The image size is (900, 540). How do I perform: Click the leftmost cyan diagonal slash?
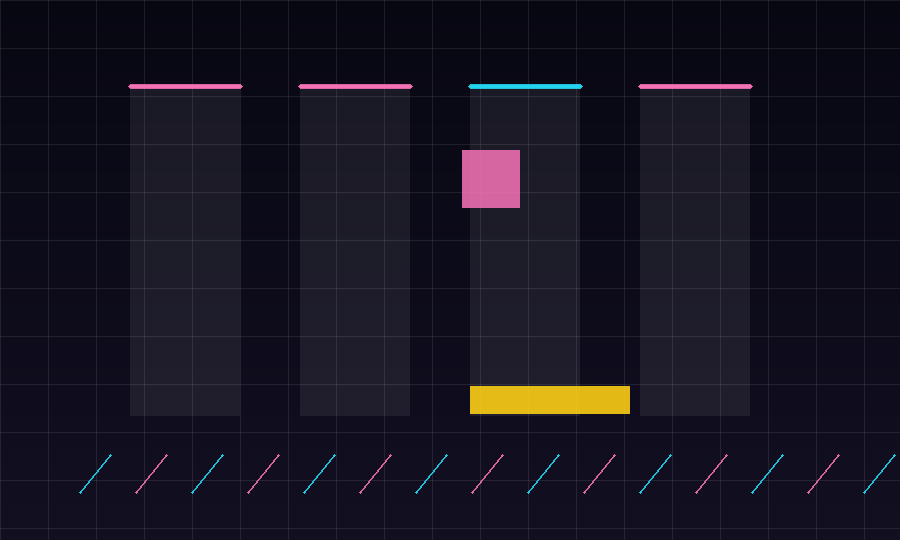coord(95,474)
